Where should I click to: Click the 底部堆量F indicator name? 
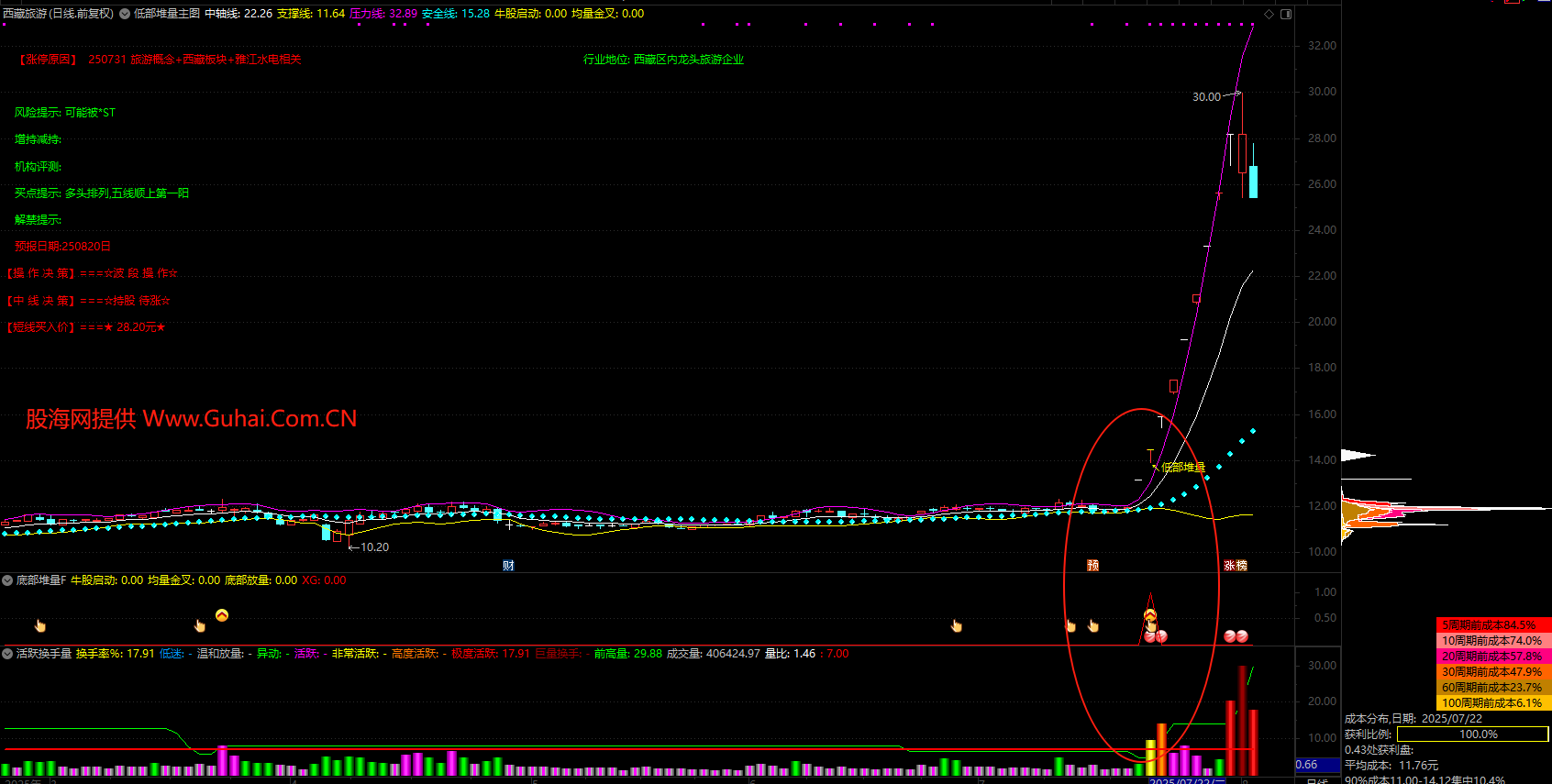pyautogui.click(x=41, y=580)
